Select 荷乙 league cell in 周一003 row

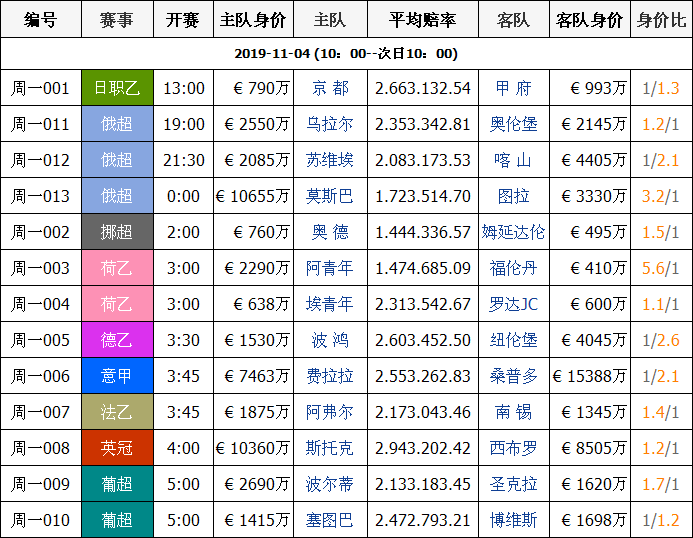coord(117,268)
